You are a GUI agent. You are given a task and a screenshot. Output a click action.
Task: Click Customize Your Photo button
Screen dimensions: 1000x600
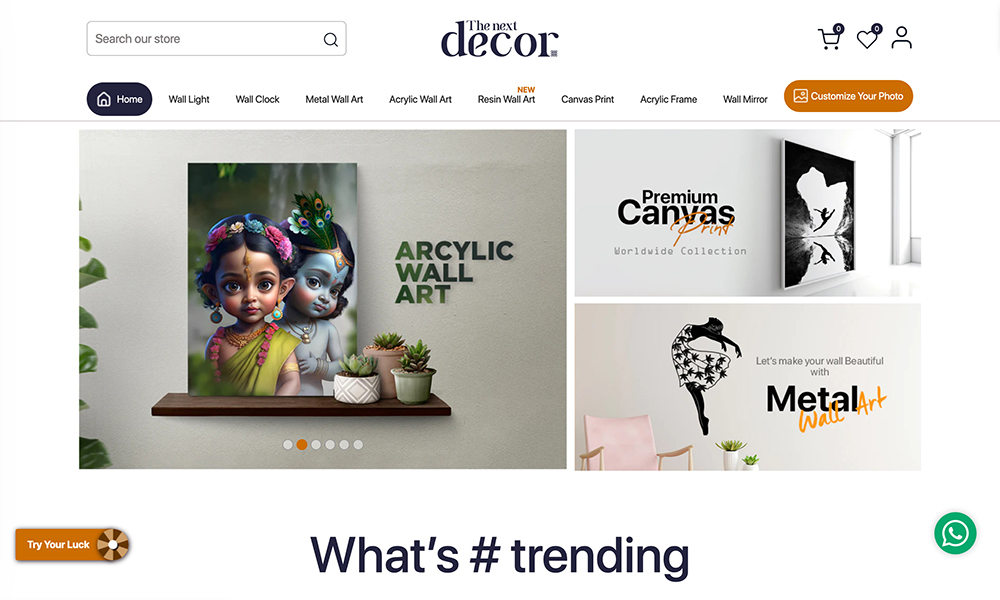[848, 96]
